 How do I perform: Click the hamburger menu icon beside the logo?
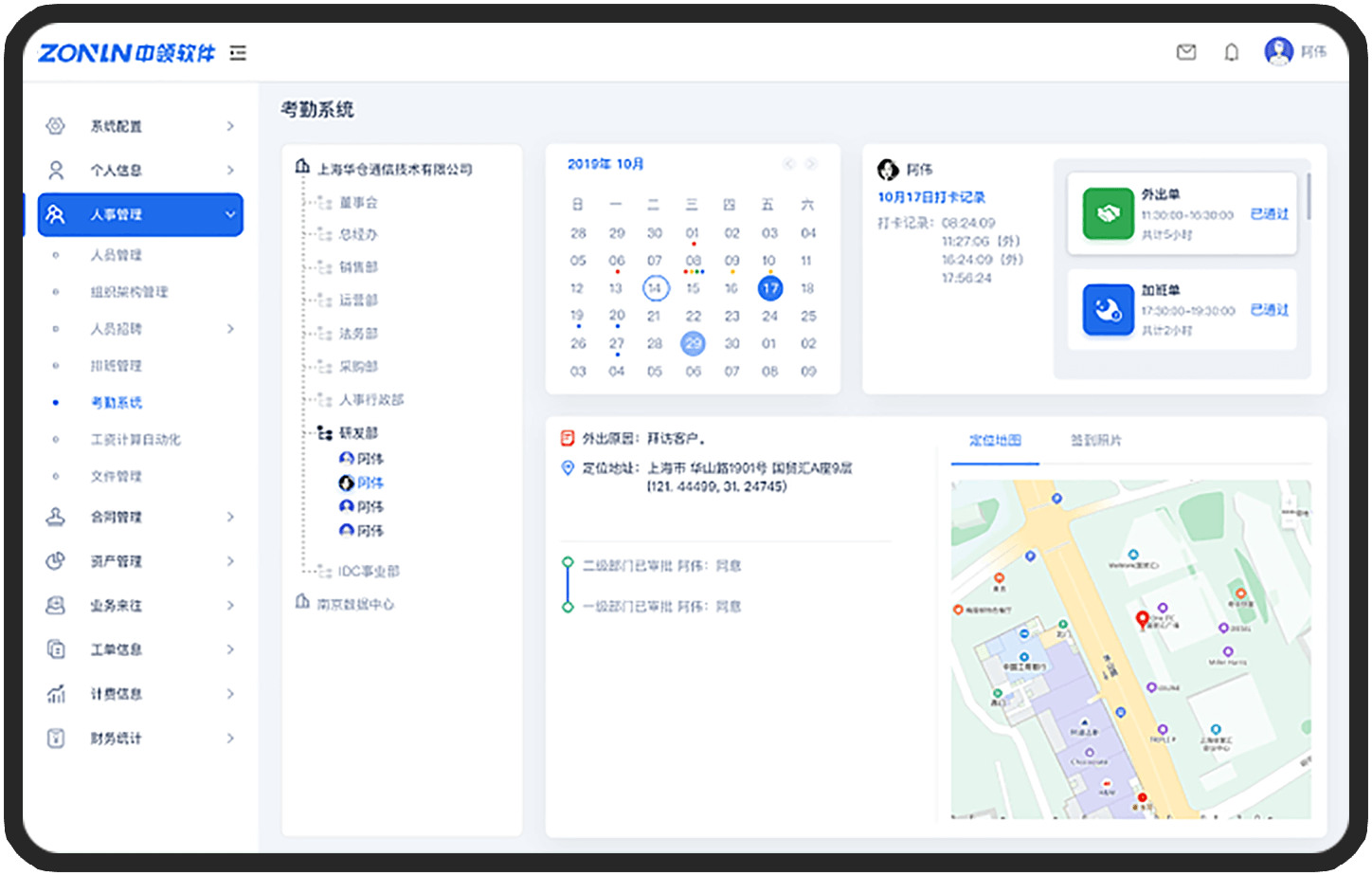pos(238,53)
